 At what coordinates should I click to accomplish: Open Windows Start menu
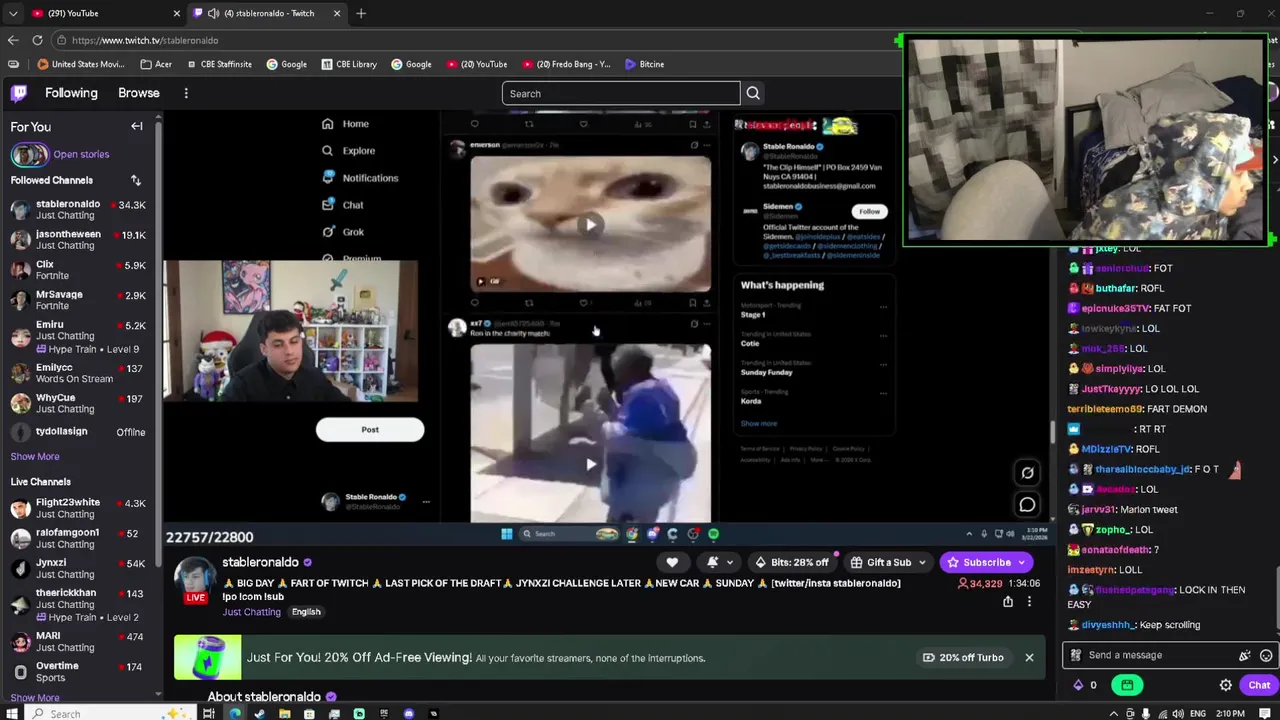click(x=11, y=713)
